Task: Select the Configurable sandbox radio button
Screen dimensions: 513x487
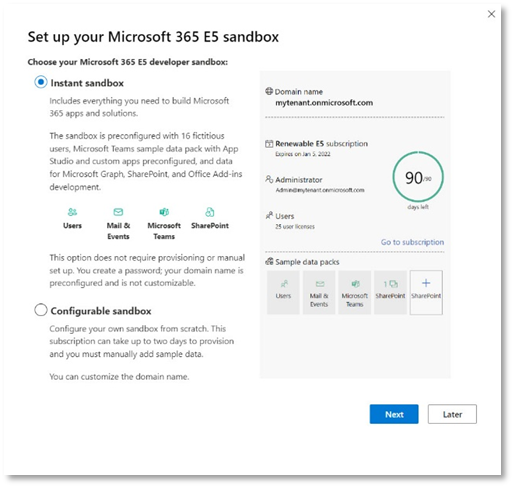Action: click(x=41, y=310)
